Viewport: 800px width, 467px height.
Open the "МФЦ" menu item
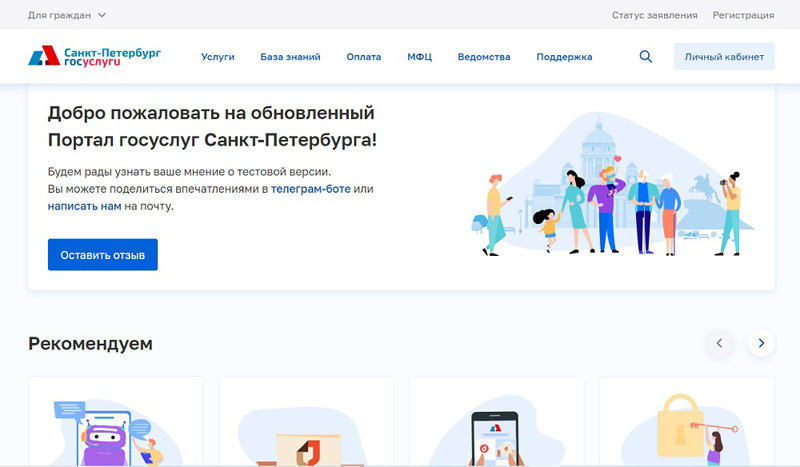(x=419, y=57)
